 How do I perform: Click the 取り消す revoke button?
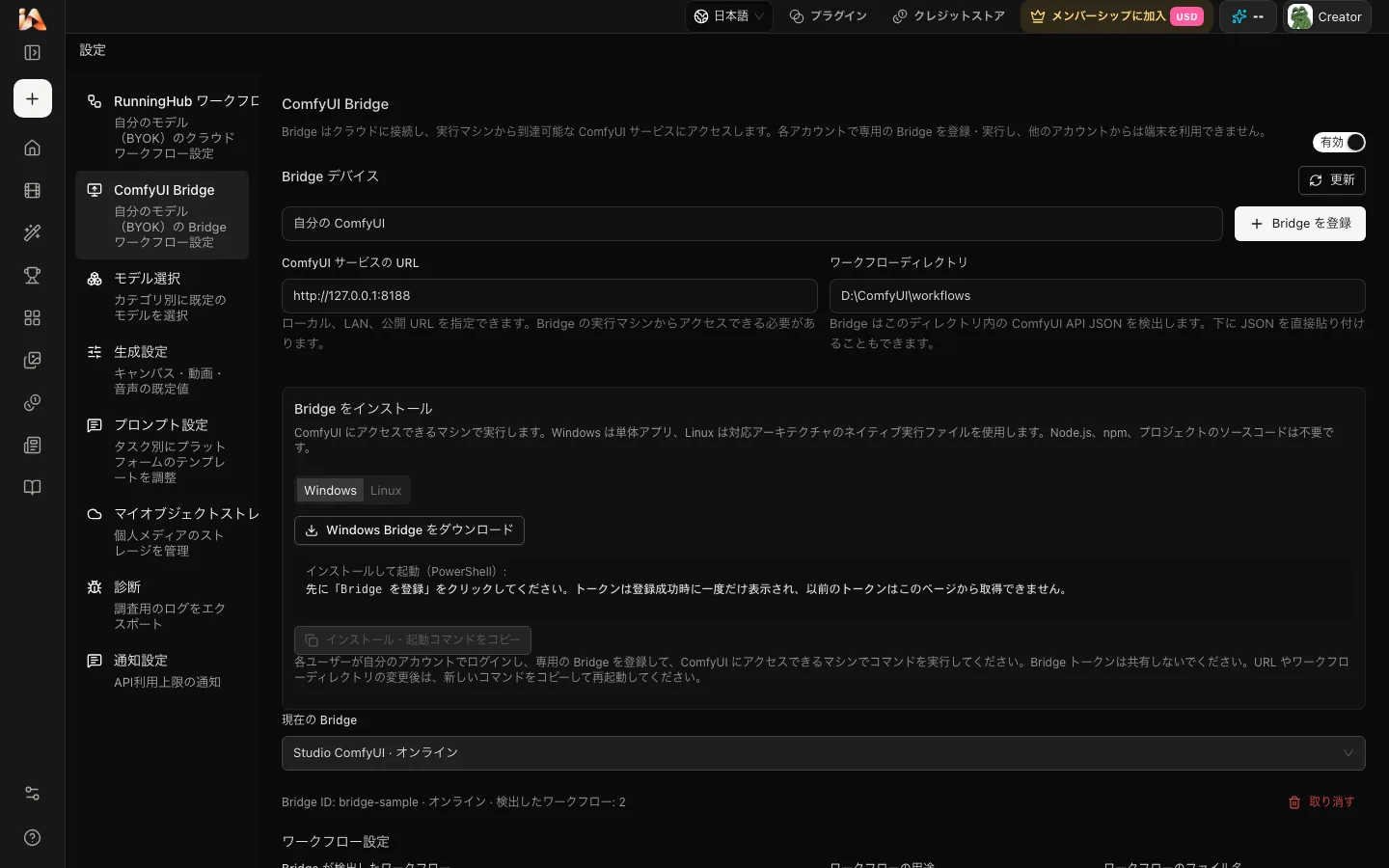pos(1321,802)
